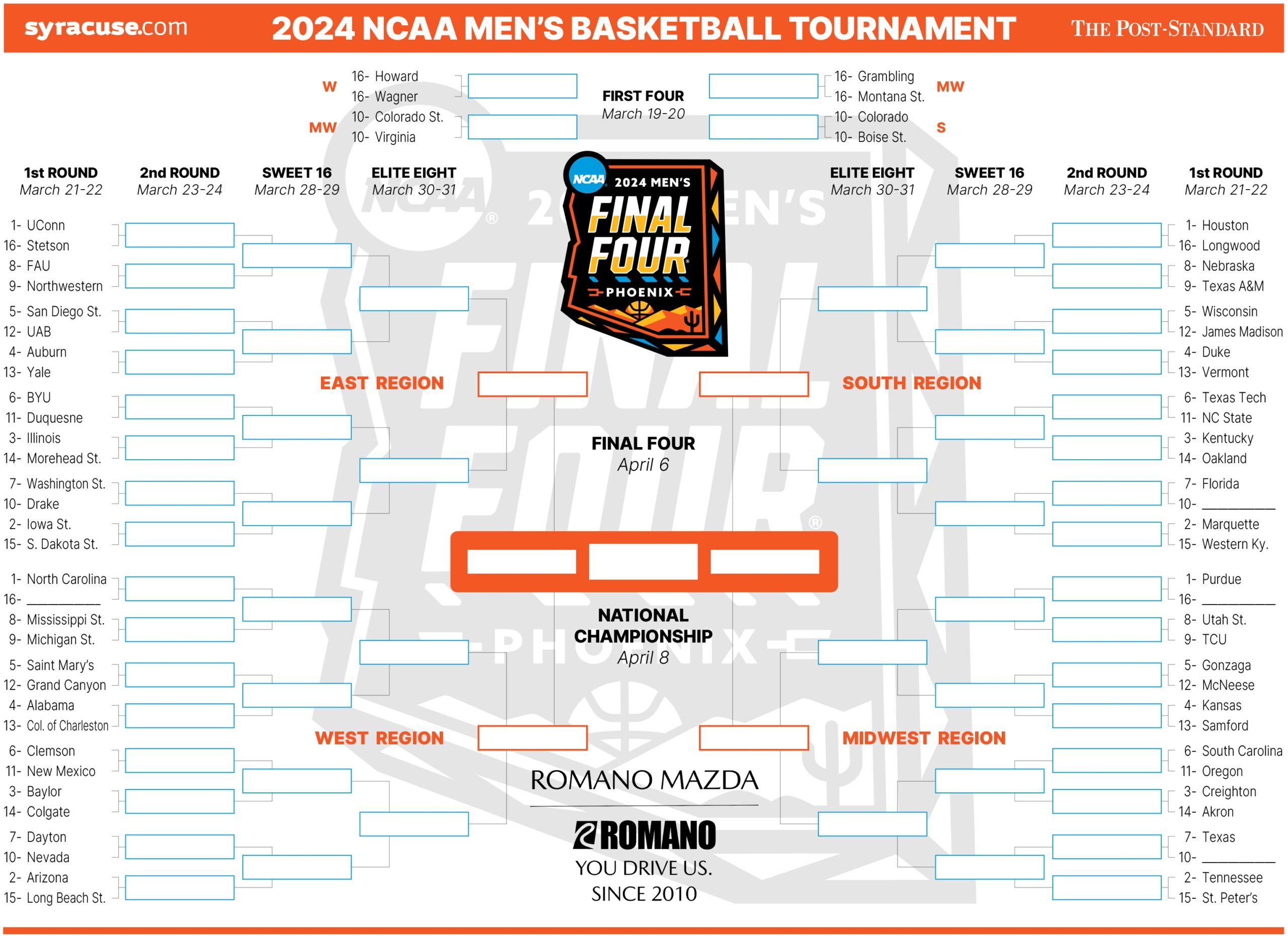Image resolution: width=1288 pixels, height=936 pixels.
Task: Click the Colorado vs Boise St. winner box
Action: pyautogui.click(x=763, y=127)
